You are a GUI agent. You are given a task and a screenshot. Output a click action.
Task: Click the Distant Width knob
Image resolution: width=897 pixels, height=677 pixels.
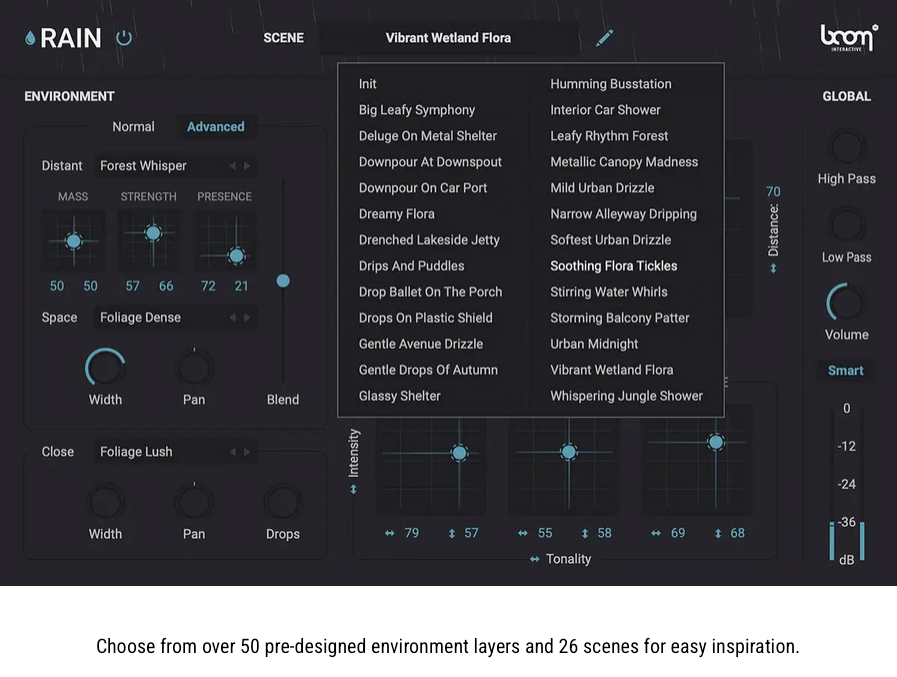pos(105,367)
